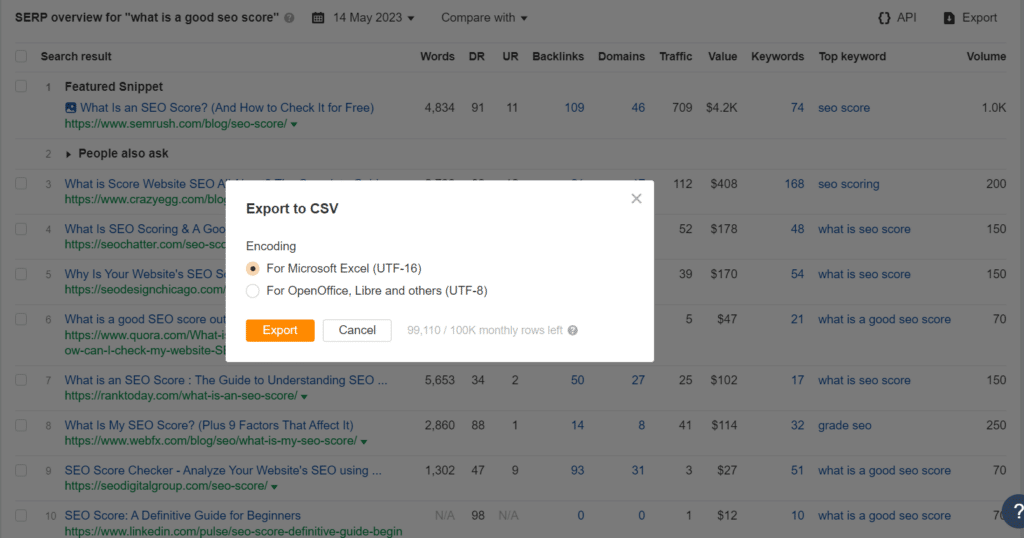Tick the select-all checkbox in table header
Screen dimensions: 1024x538
tap(22, 56)
